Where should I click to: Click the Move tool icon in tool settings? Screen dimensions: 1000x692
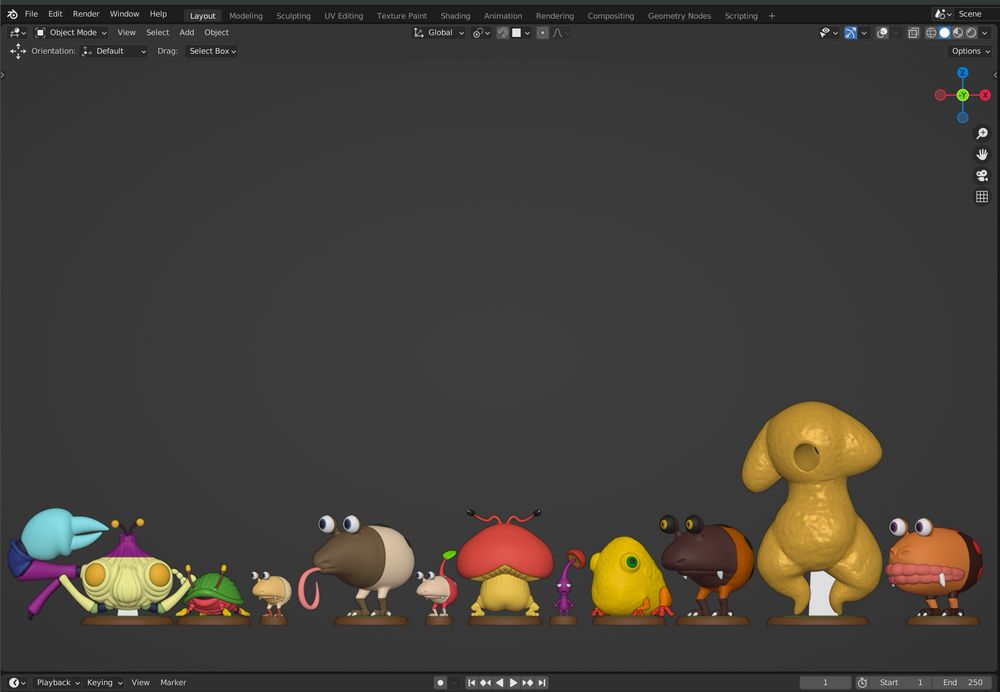click(x=18, y=51)
